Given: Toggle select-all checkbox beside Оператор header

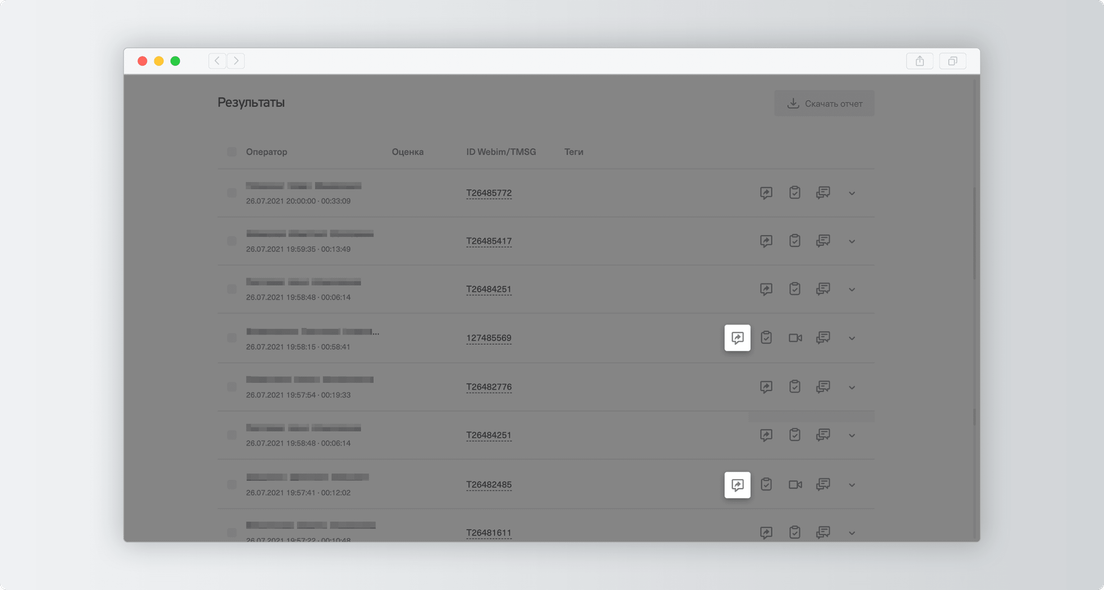Looking at the screenshot, I should point(232,151).
